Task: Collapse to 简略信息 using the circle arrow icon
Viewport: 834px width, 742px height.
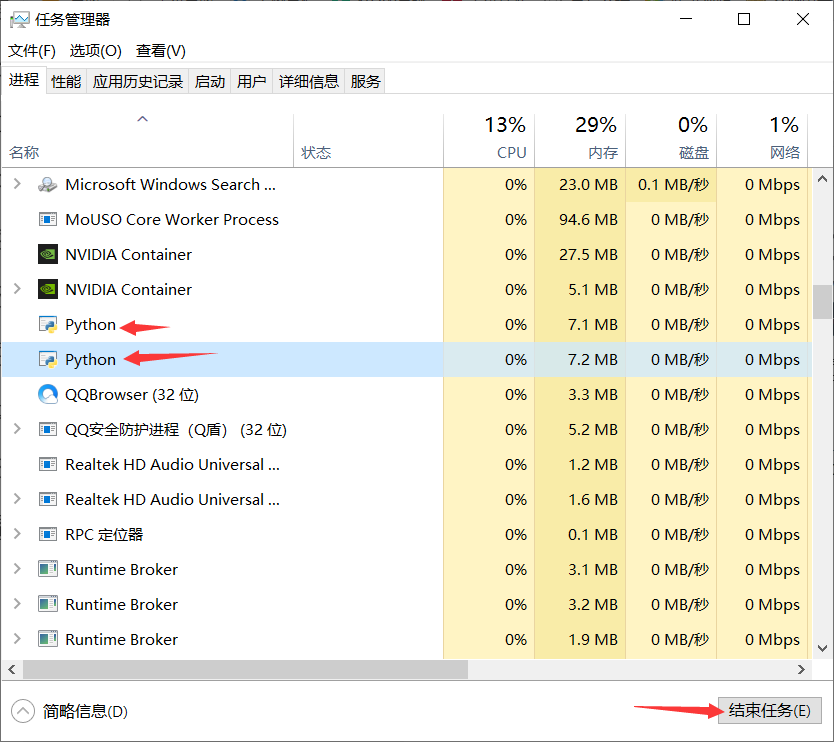Action: [x=22, y=711]
